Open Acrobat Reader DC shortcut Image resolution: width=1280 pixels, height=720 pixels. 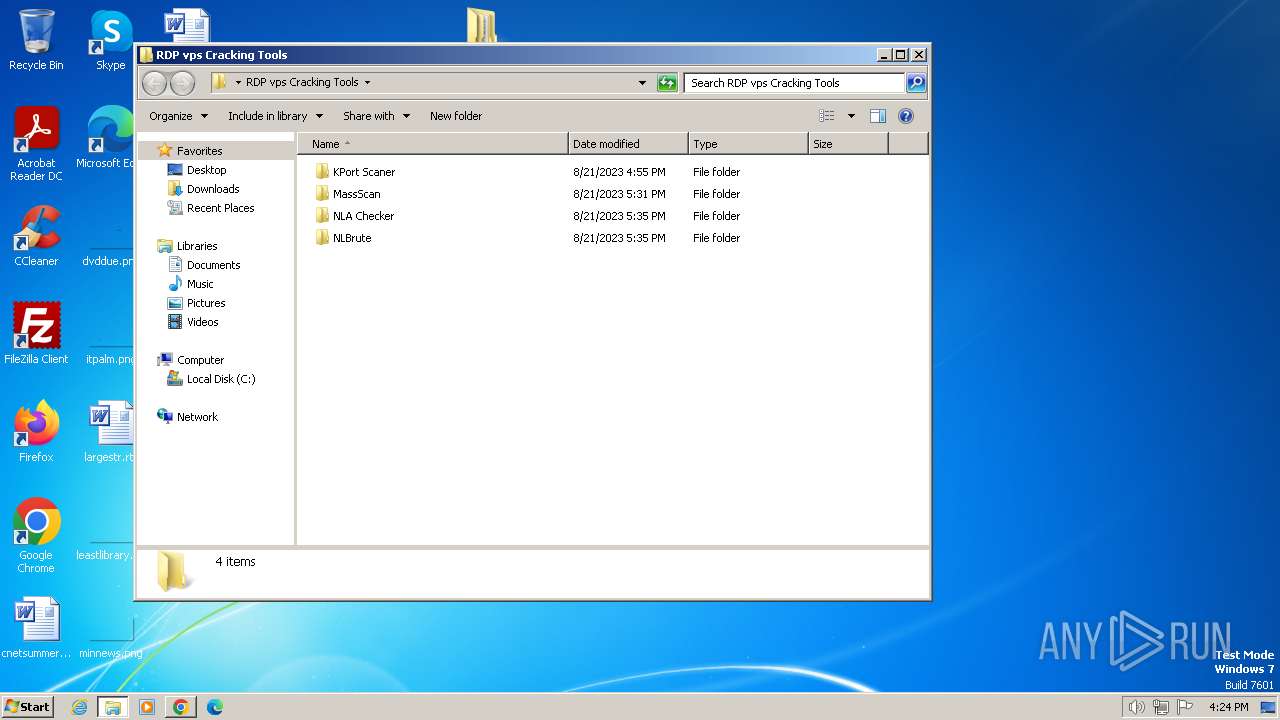click(x=36, y=145)
